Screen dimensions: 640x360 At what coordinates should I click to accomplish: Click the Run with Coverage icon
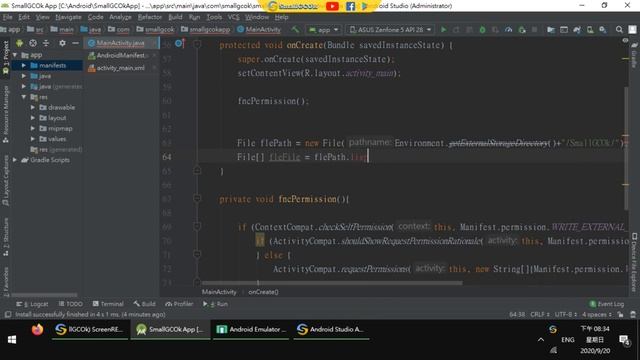coord(496,30)
